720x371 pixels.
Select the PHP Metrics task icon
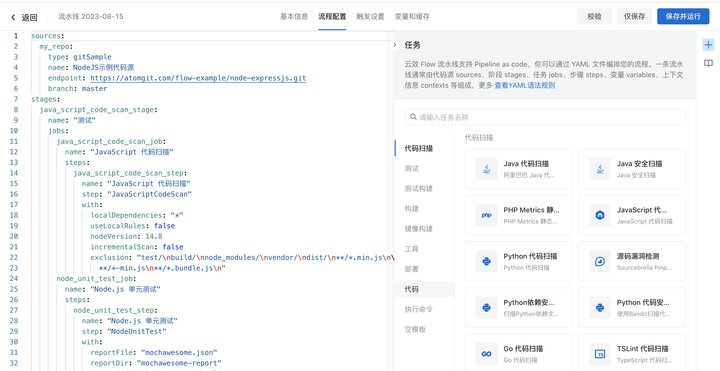486,215
